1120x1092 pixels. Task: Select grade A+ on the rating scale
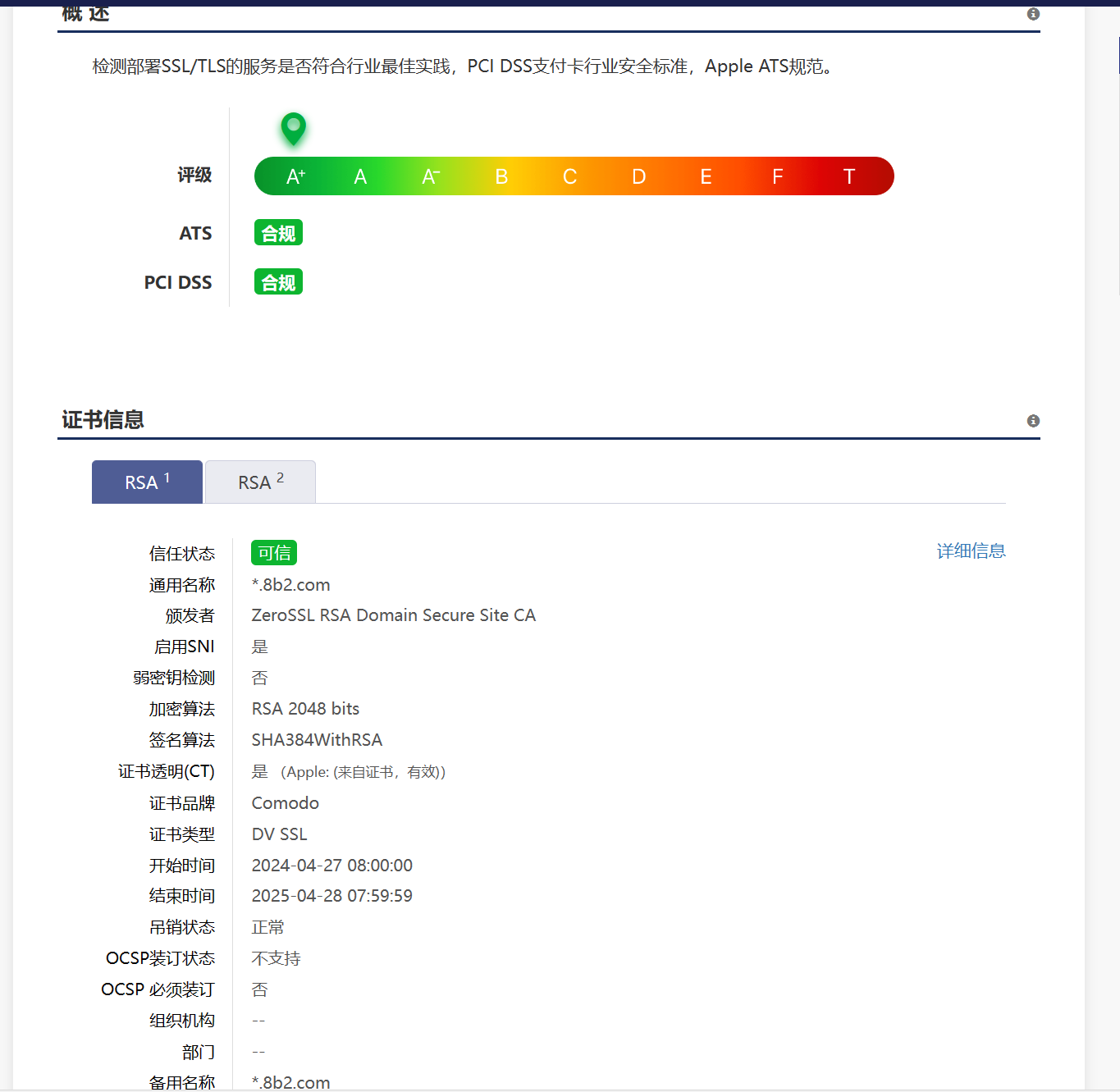coord(294,176)
